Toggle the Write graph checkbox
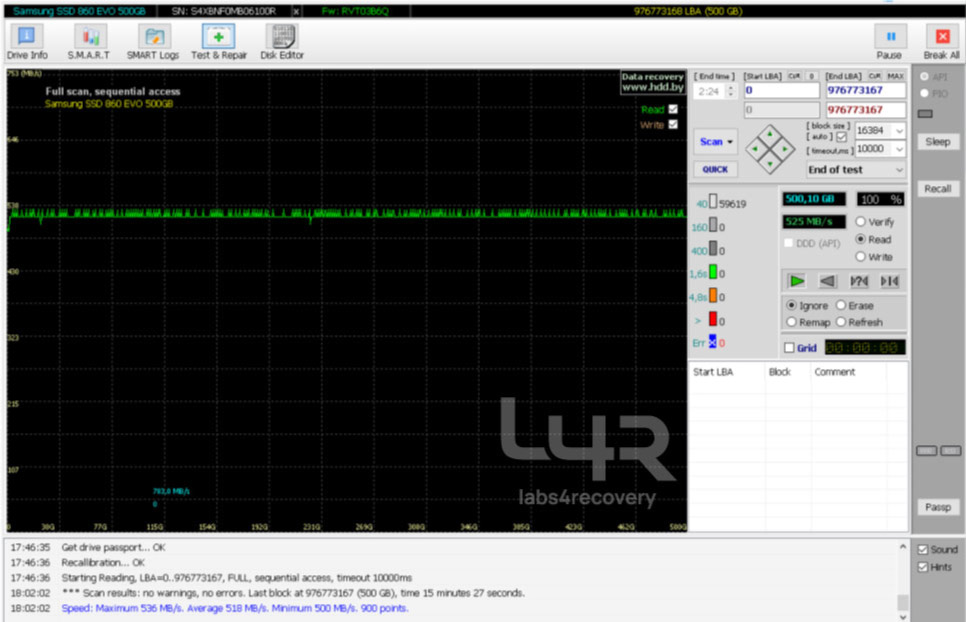 pyautogui.click(x=673, y=124)
